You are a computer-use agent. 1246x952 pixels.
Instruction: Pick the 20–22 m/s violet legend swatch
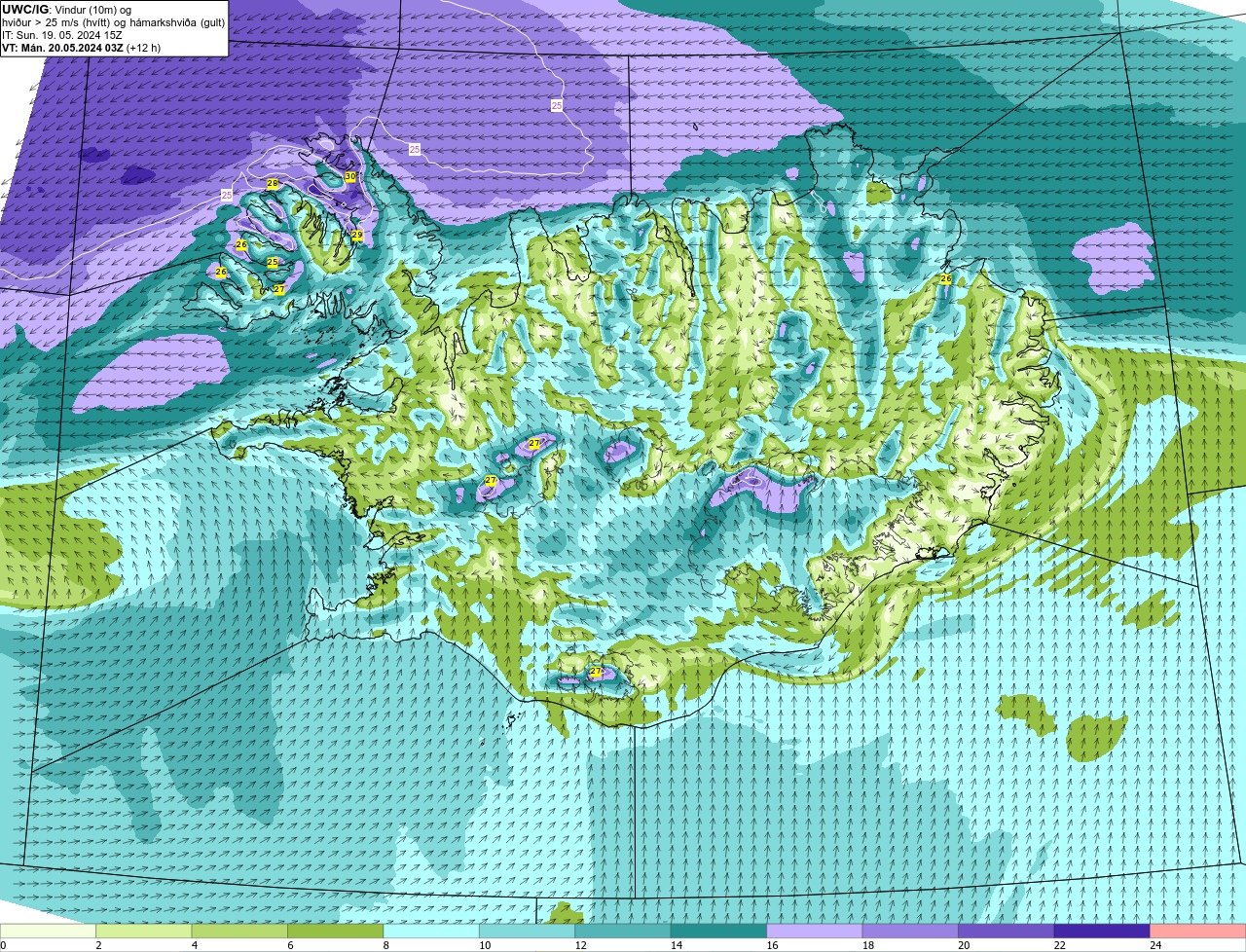pyautogui.click(x=1007, y=932)
